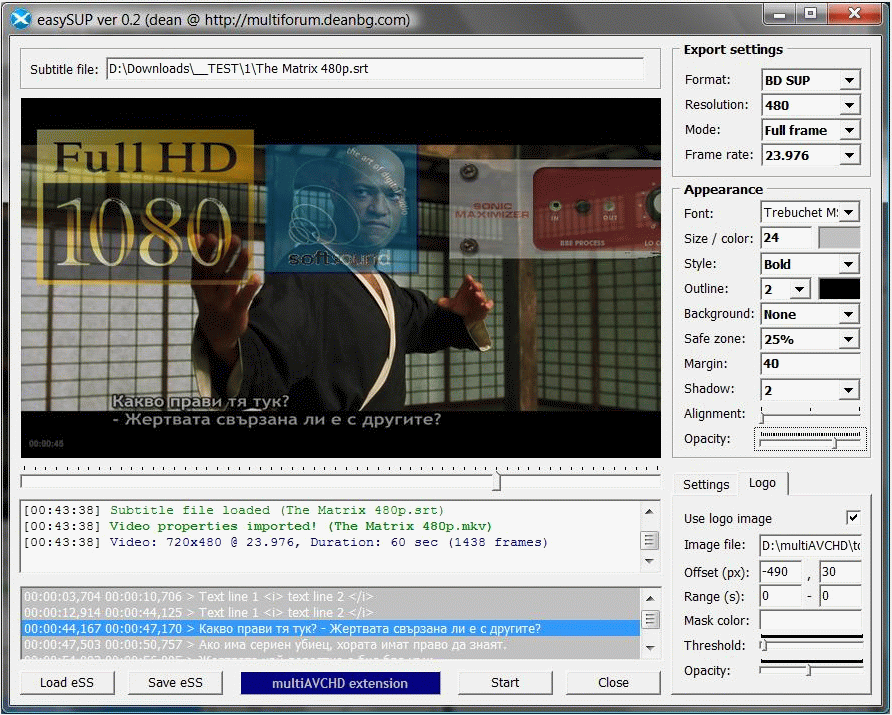Open the Format dropdown showing BD SUP
Image resolution: width=892 pixels, height=715 pixels.
810,80
